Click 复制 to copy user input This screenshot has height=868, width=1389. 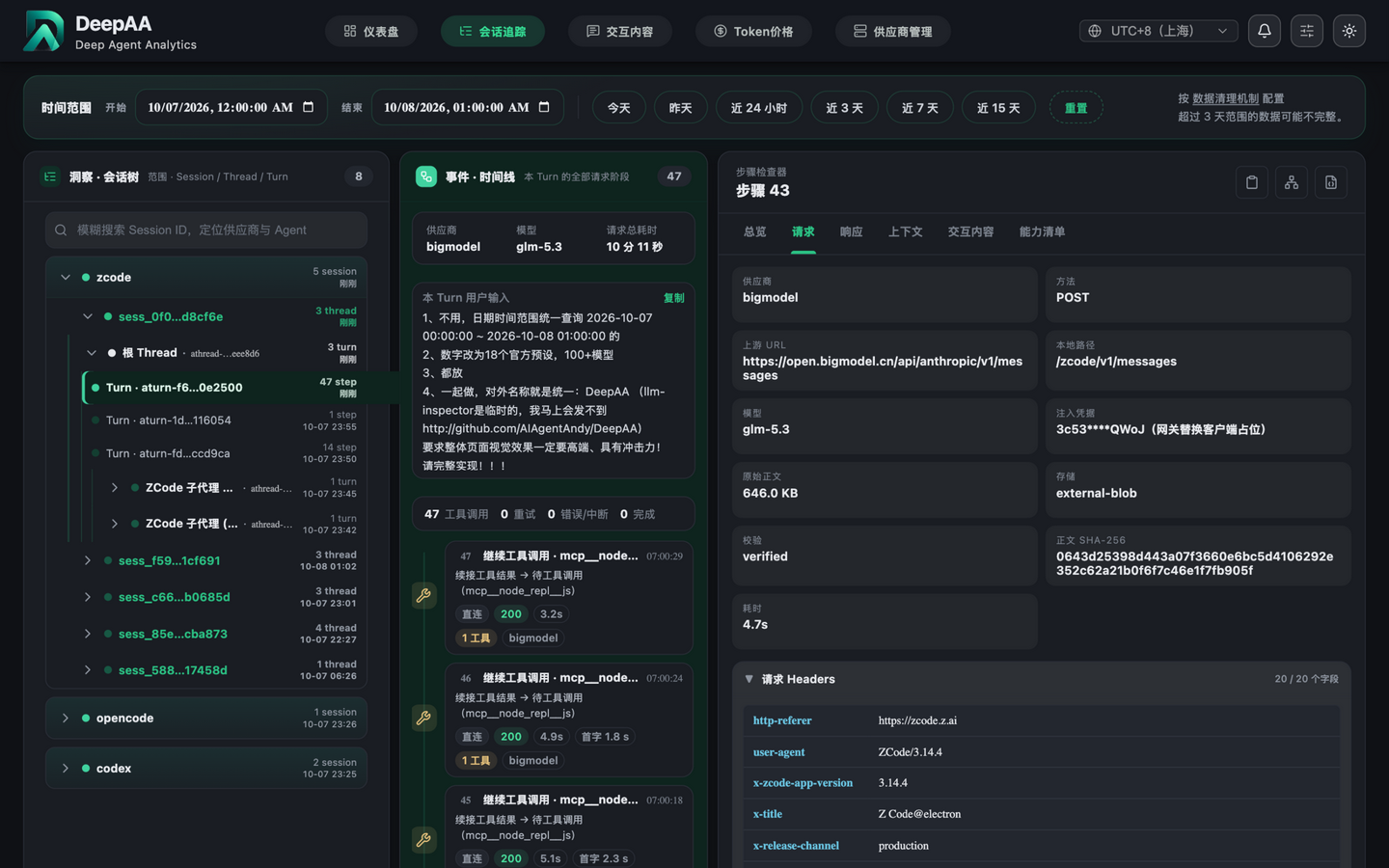pyautogui.click(x=673, y=298)
